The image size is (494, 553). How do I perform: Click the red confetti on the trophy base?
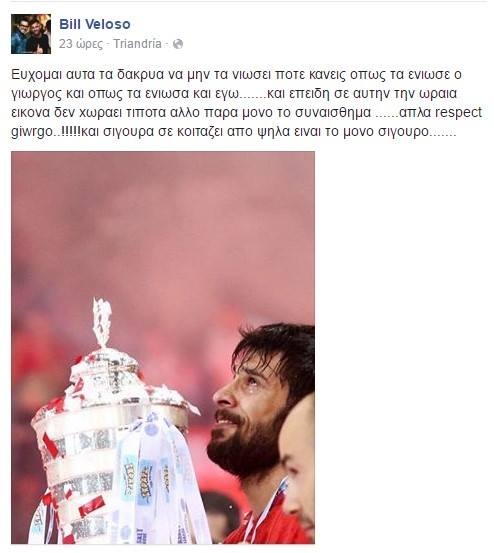92,508
